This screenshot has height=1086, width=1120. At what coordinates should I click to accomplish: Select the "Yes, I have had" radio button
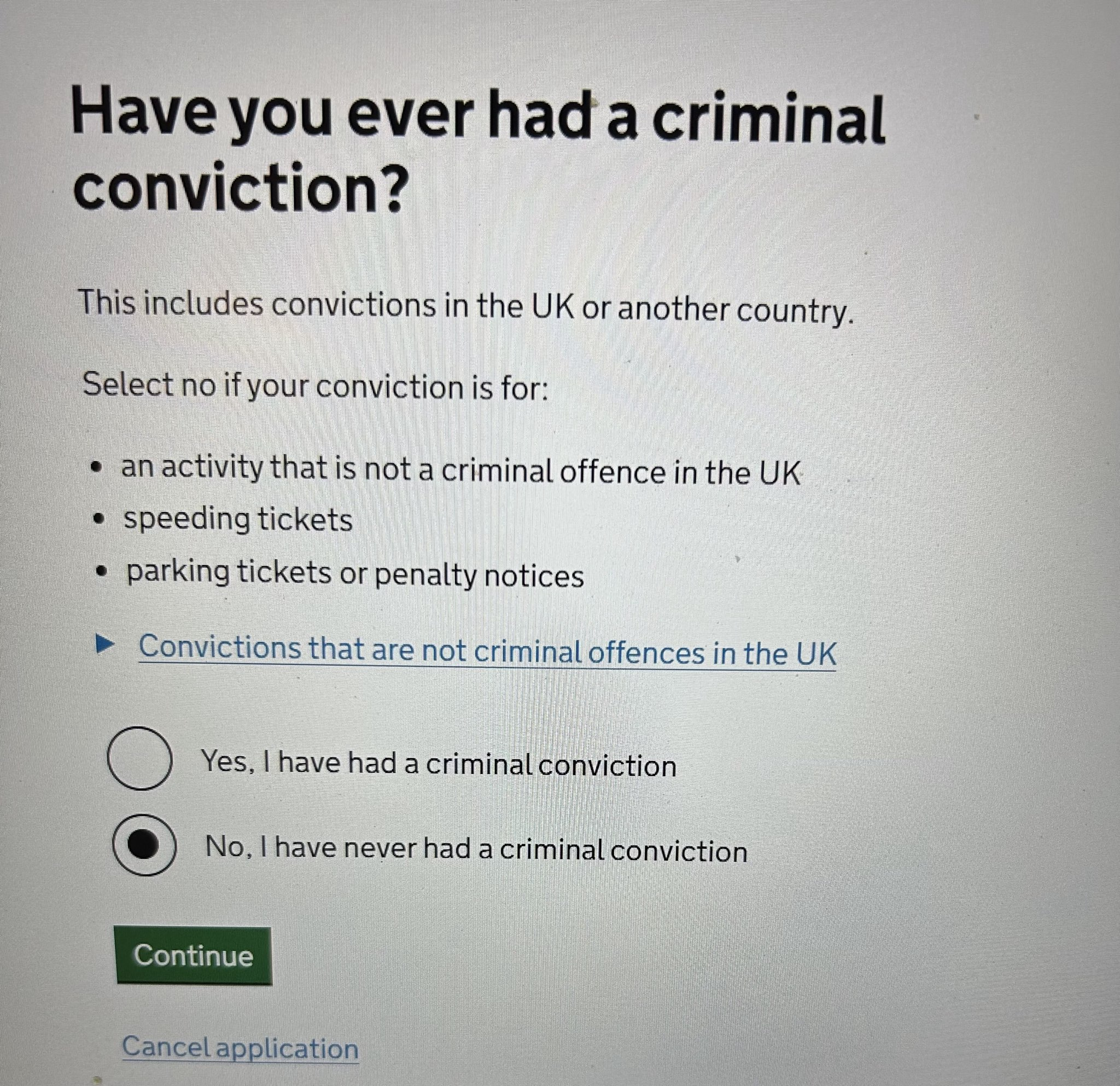139,758
